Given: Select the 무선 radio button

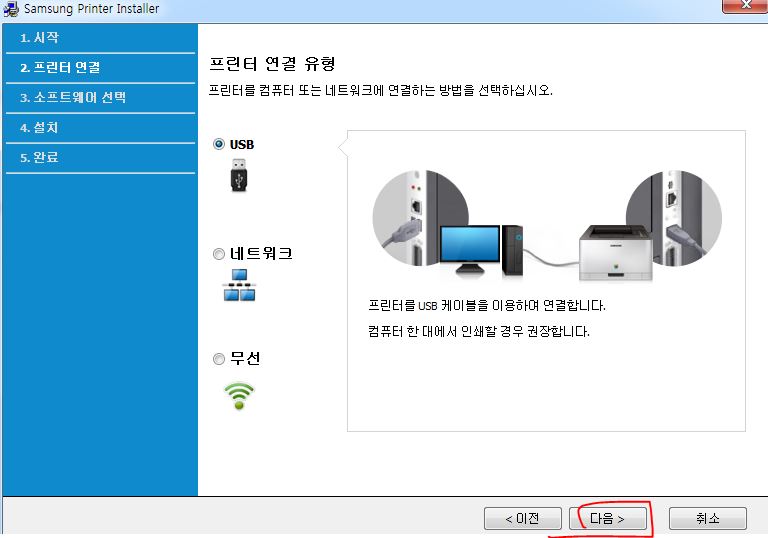Looking at the screenshot, I should coord(218,359).
